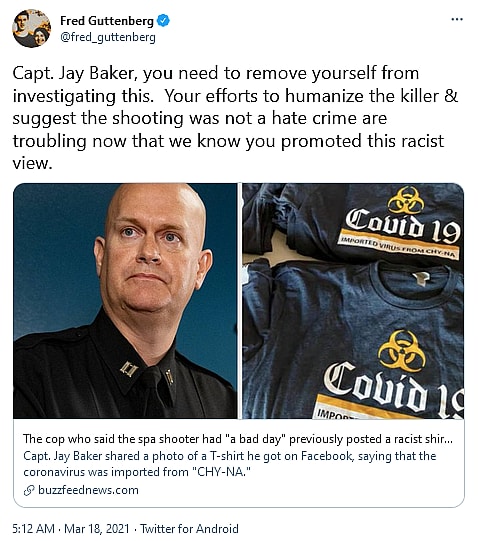
Task: Click the captain insignia pin on collar
Action: pos(129,369)
